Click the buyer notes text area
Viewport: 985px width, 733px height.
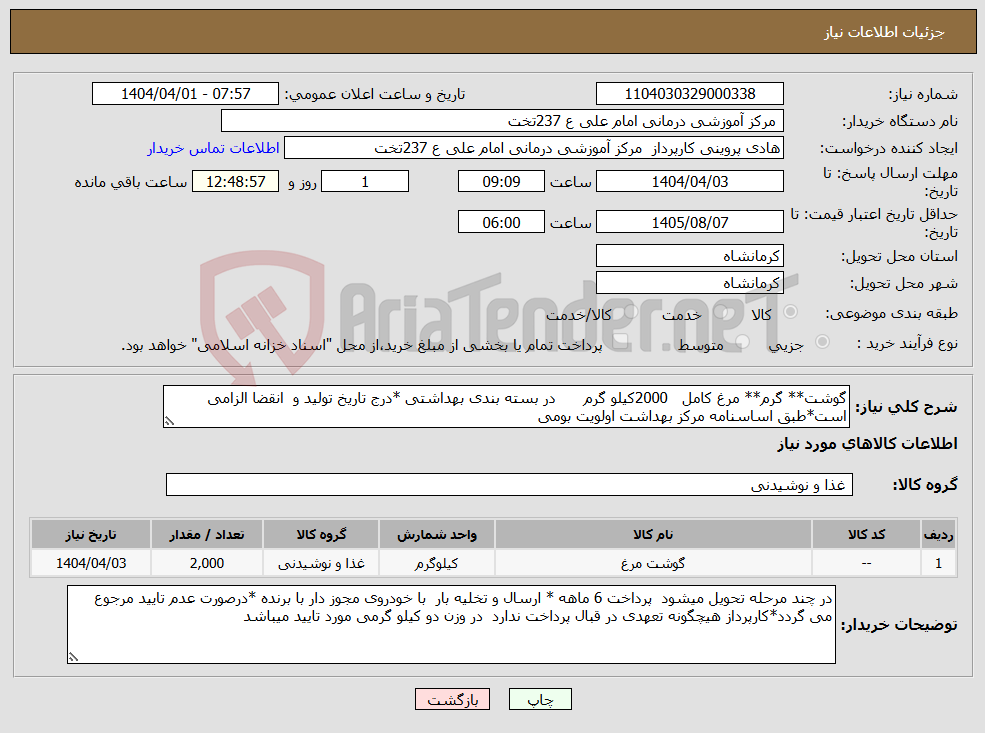click(x=451, y=624)
